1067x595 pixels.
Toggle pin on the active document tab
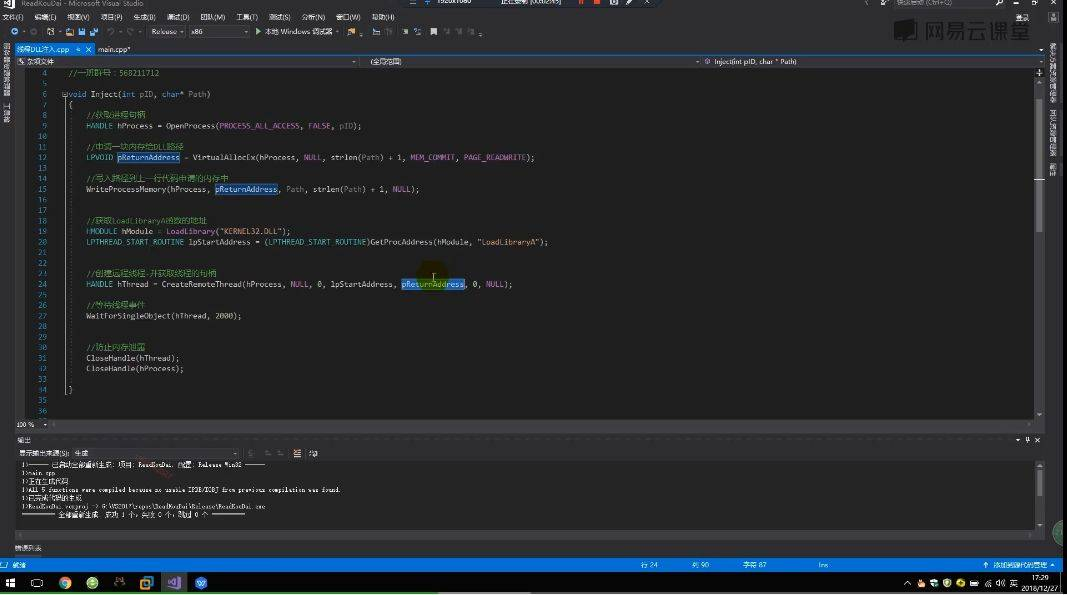(x=76, y=48)
